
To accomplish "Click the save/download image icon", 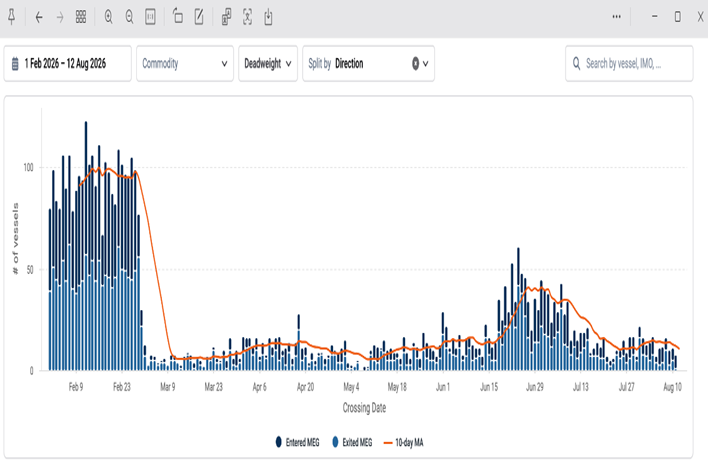I will [x=268, y=17].
